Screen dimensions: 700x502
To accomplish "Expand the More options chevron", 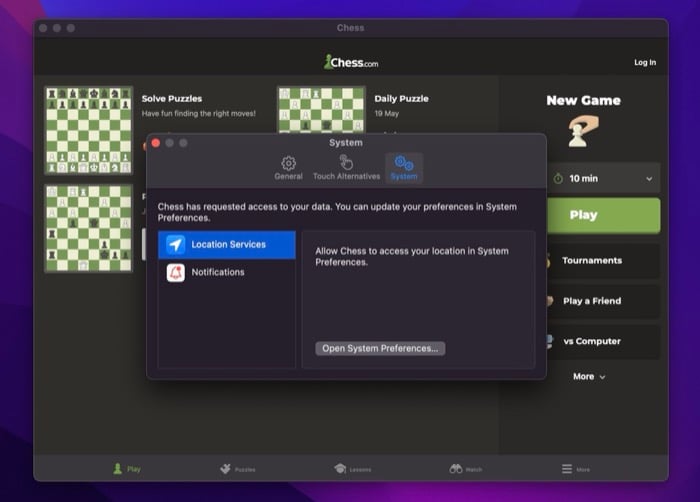I will [602, 377].
